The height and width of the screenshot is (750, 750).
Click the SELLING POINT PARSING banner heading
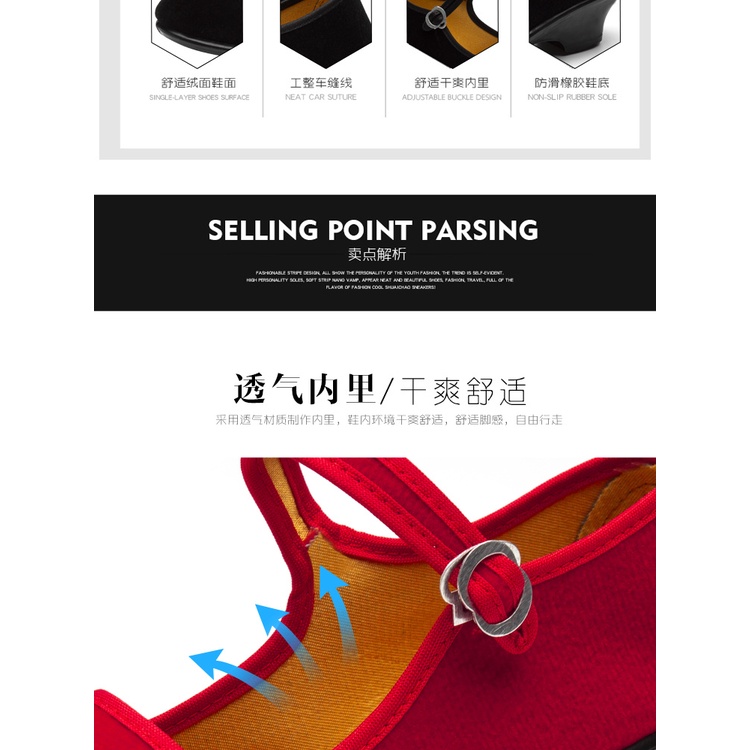pyautogui.click(x=374, y=230)
